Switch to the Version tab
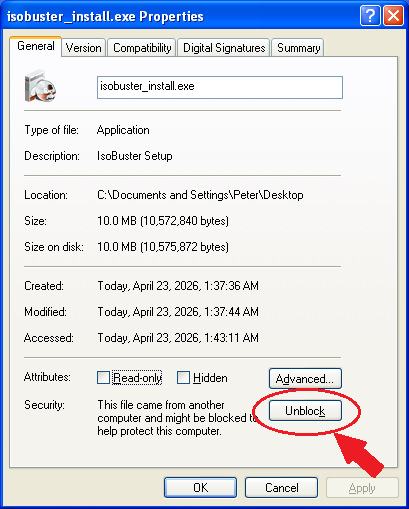 [x=83, y=48]
